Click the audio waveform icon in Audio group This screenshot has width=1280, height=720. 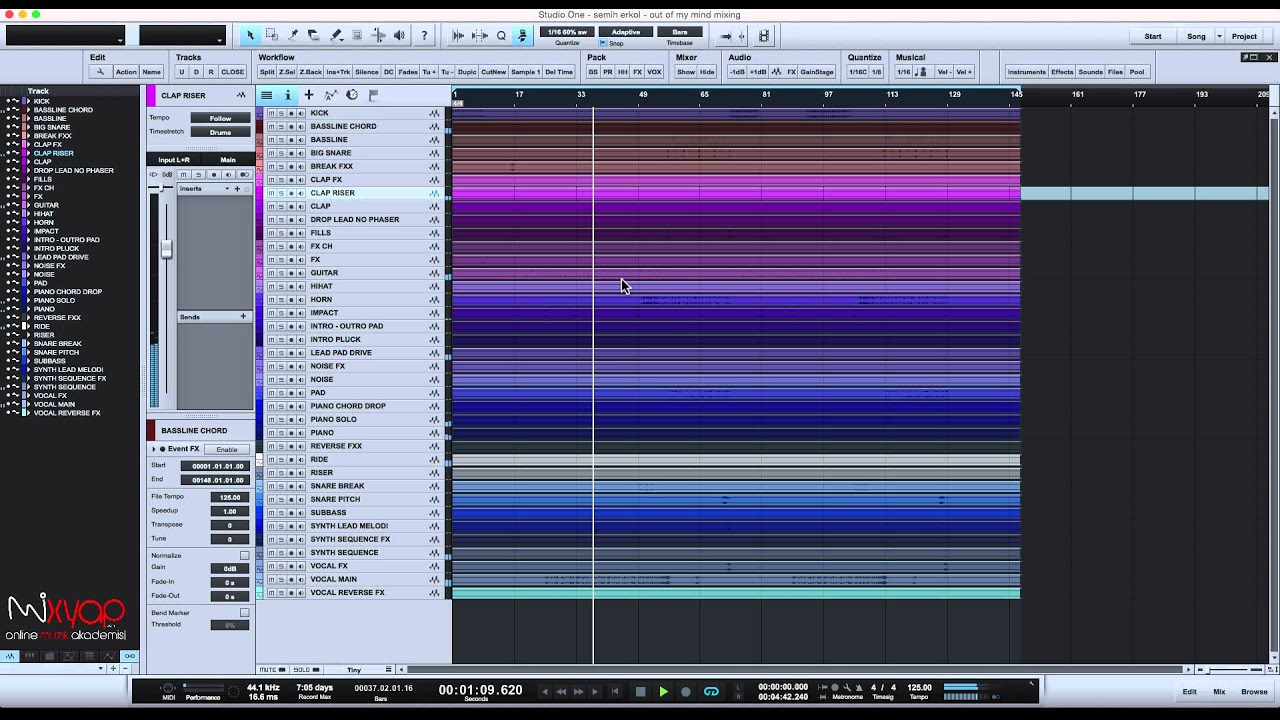click(774, 72)
